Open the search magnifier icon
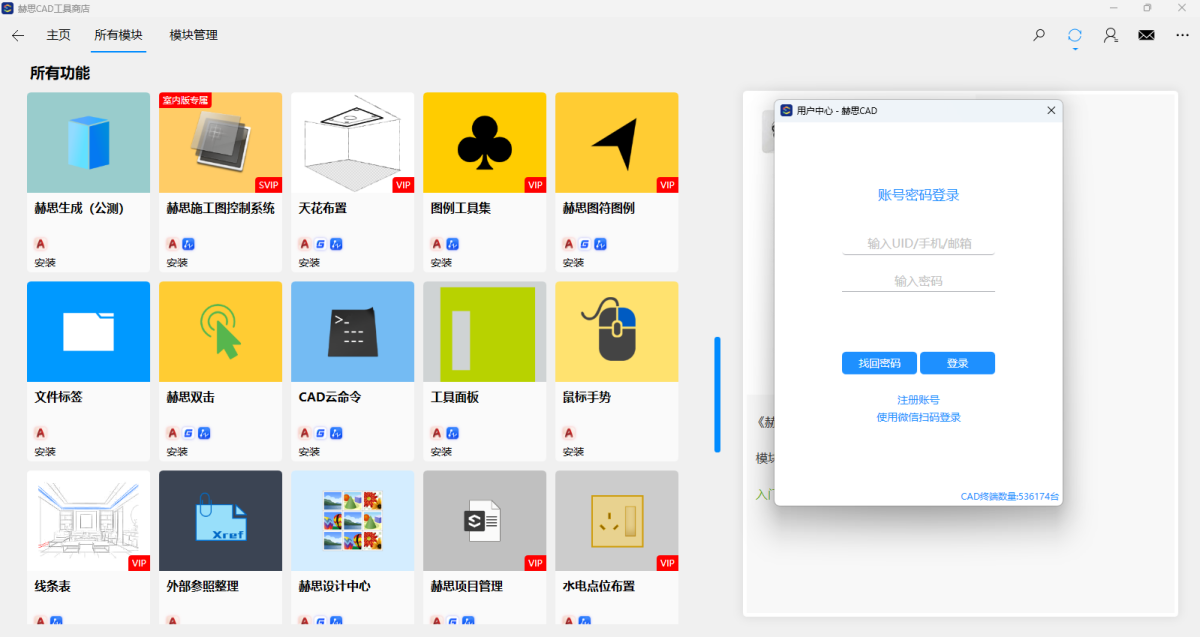This screenshot has height=637, width=1200. [1039, 35]
